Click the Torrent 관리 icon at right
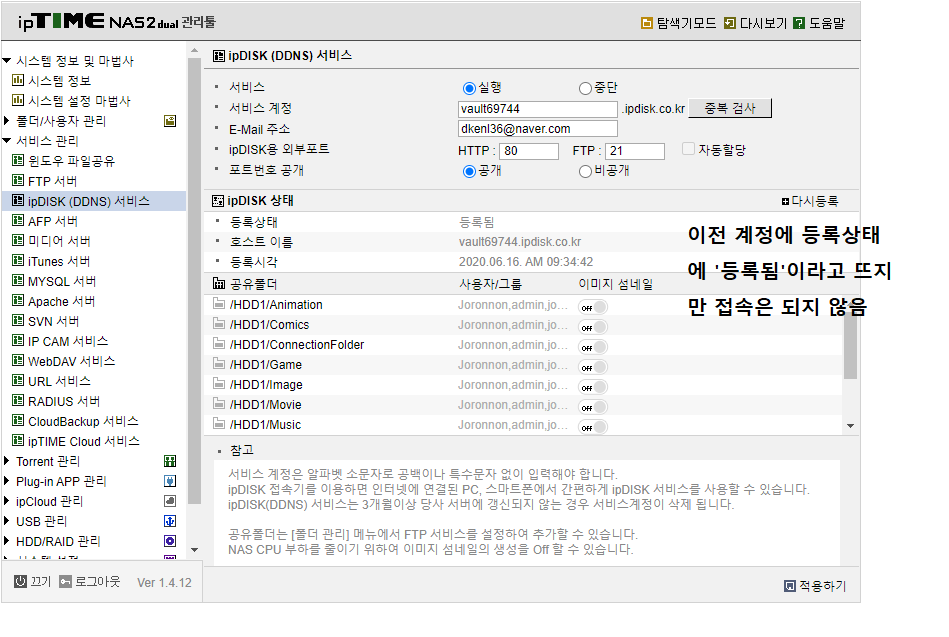 (x=170, y=461)
